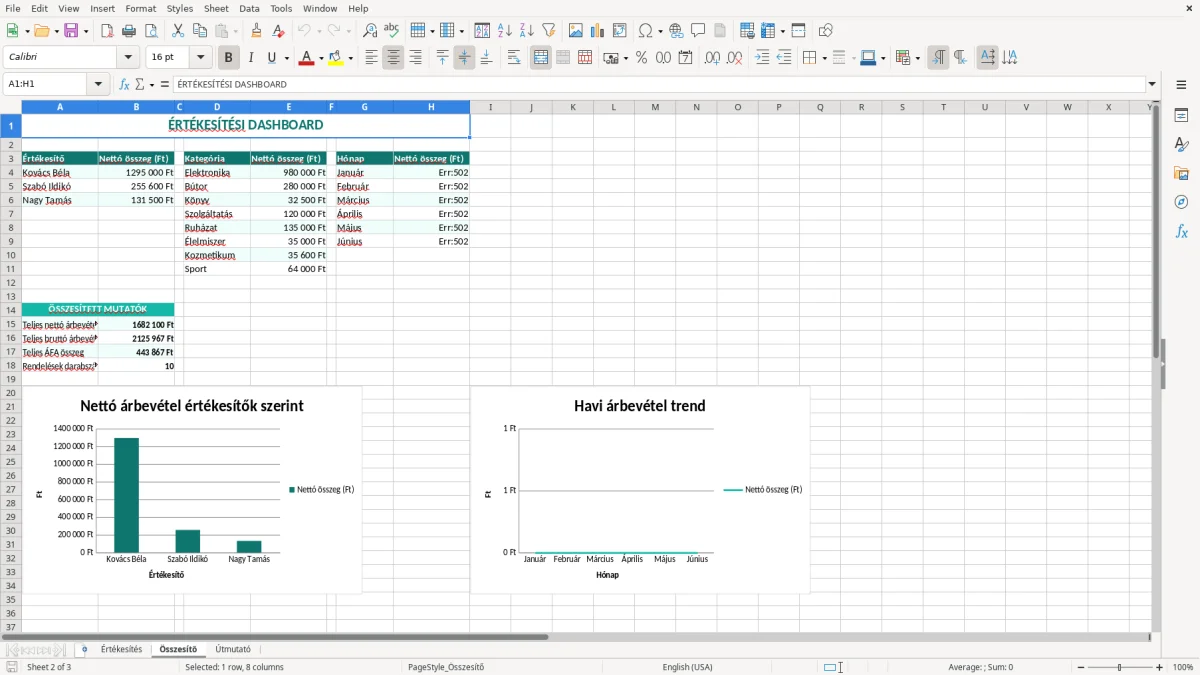Toggle Wrap Text
1200x675 pixels.
pyautogui.click(x=514, y=58)
